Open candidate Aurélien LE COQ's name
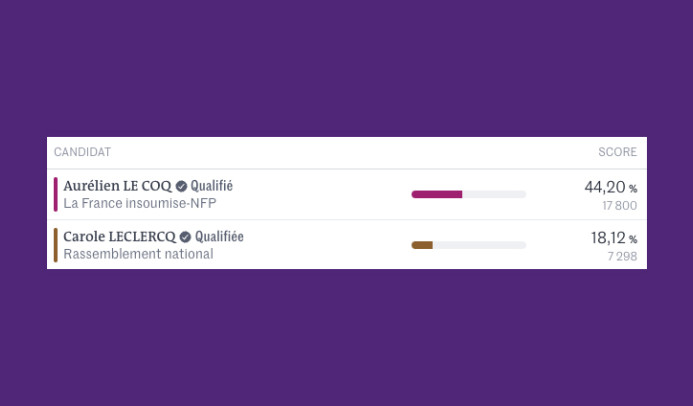The image size is (693, 406). (117, 186)
